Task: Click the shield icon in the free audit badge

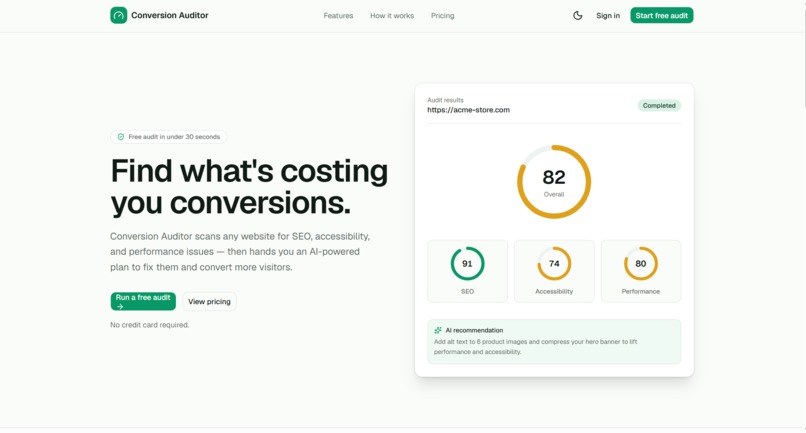Action: [x=121, y=137]
